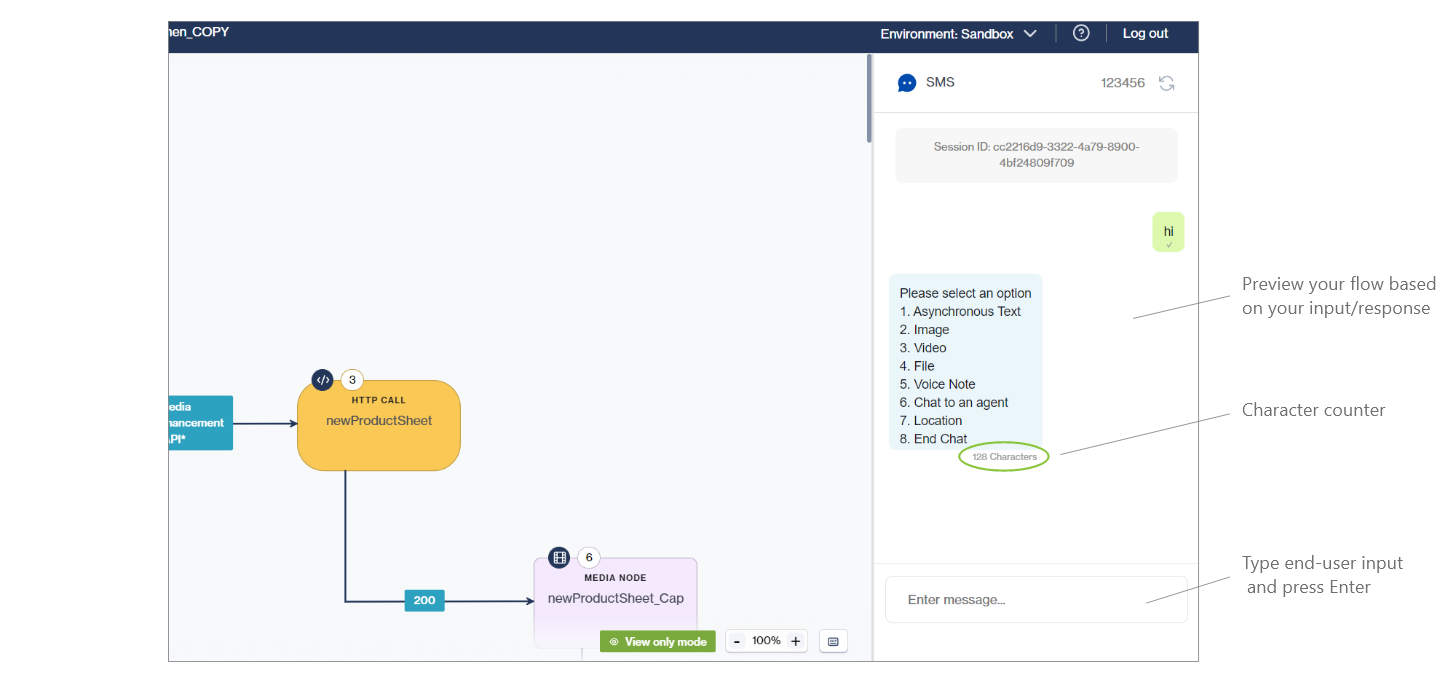Viewport: 1455px width, 684px height.
Task: Select the newProductSheet HTTP call node
Action: (x=379, y=425)
